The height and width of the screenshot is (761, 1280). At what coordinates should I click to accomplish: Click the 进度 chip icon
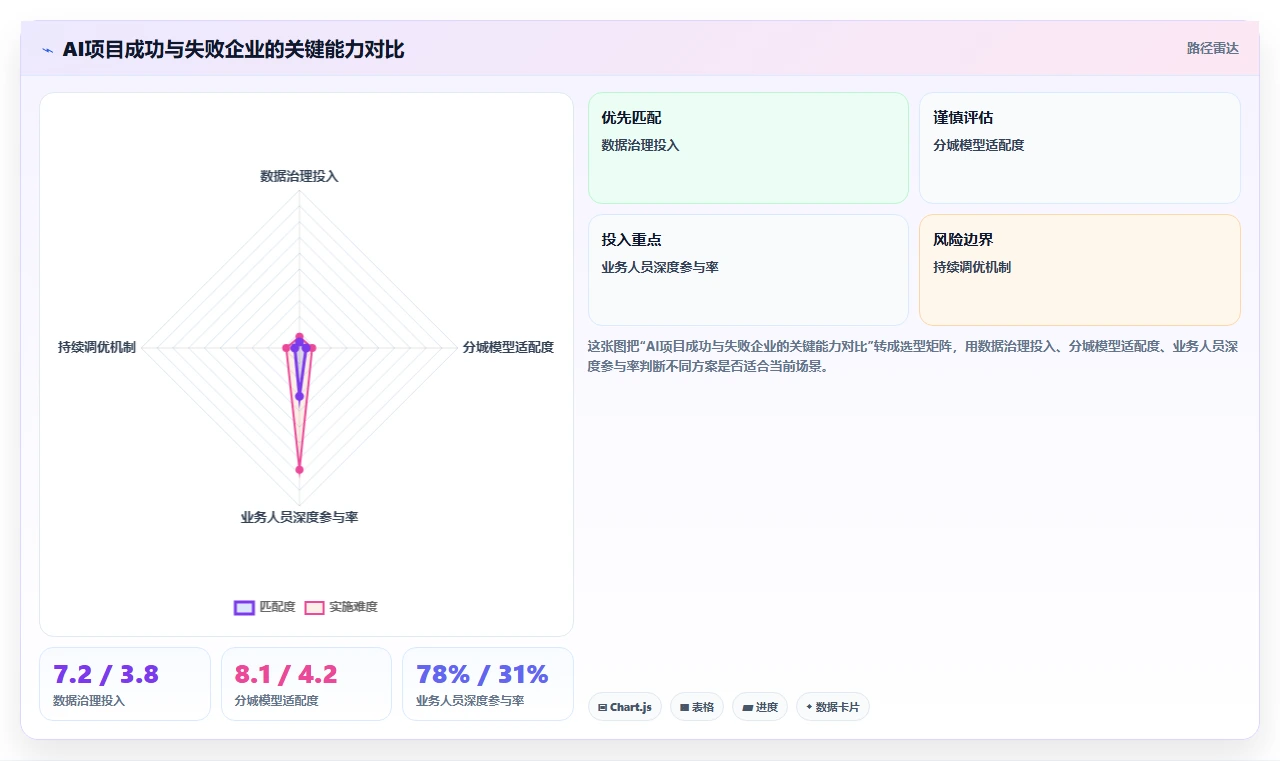(x=747, y=707)
